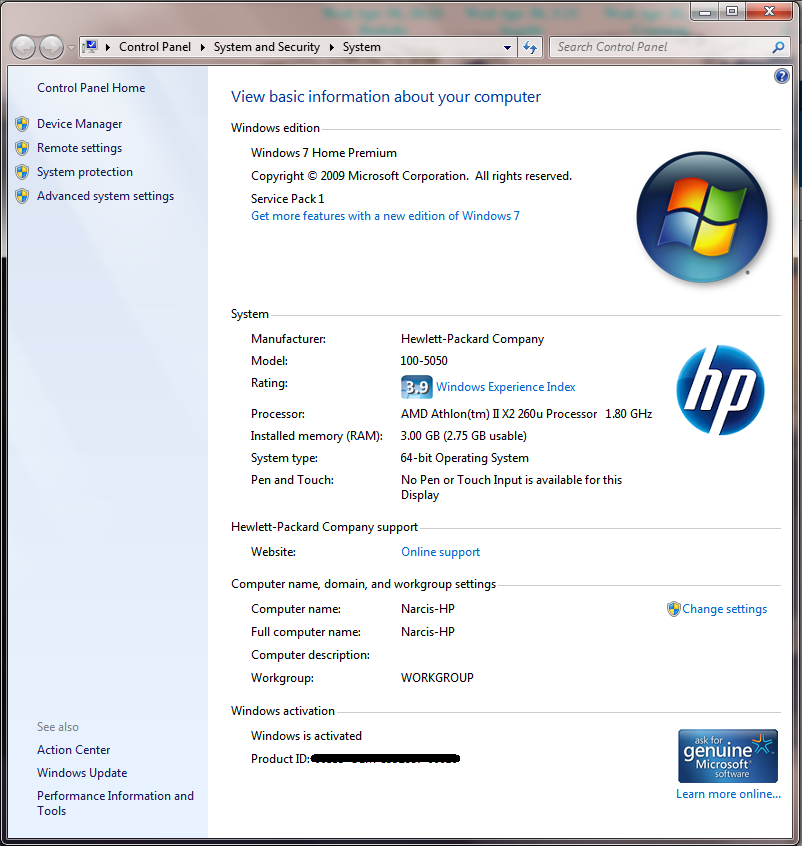
Task: Click the shield icon beside Device Manager
Action: point(22,124)
